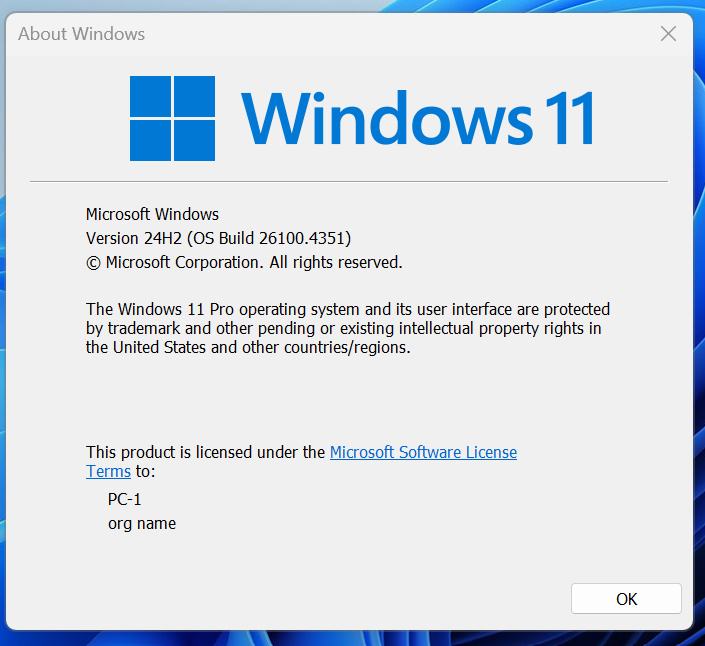Image resolution: width=705 pixels, height=646 pixels.
Task: Click the 'Microsoft Windows' text line
Action: click(152, 214)
